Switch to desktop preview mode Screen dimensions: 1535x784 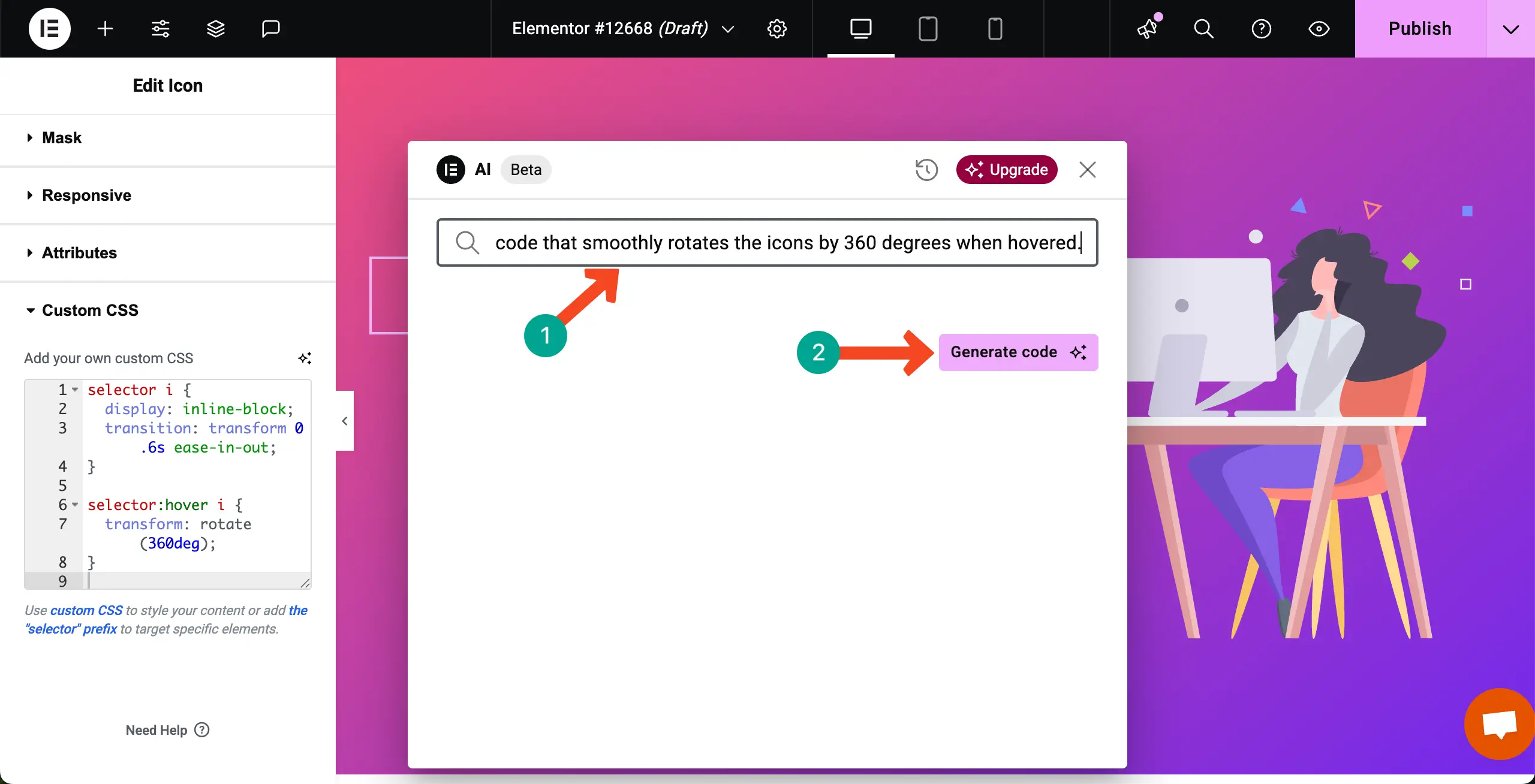click(x=860, y=28)
